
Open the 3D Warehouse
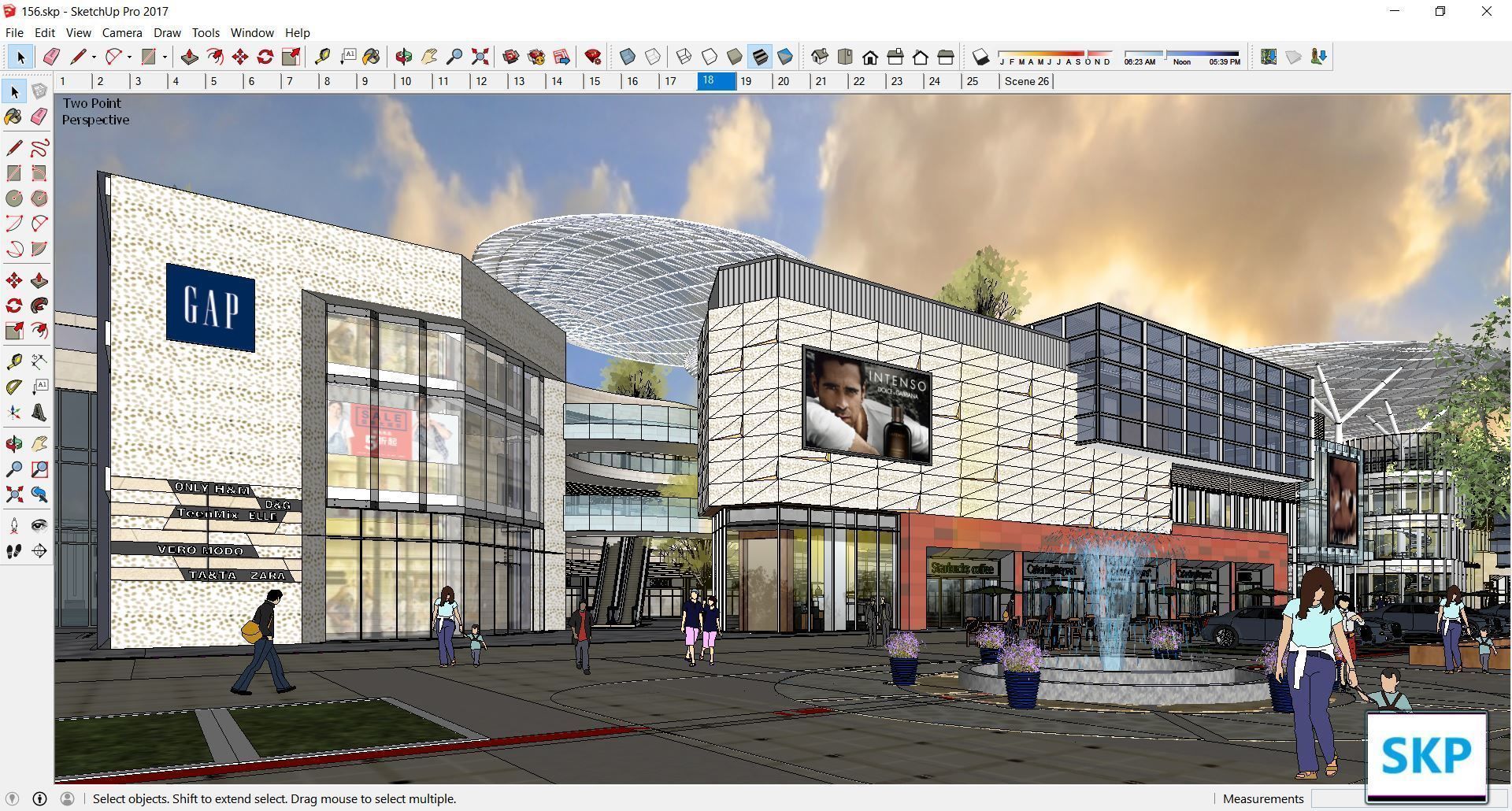coord(511,57)
